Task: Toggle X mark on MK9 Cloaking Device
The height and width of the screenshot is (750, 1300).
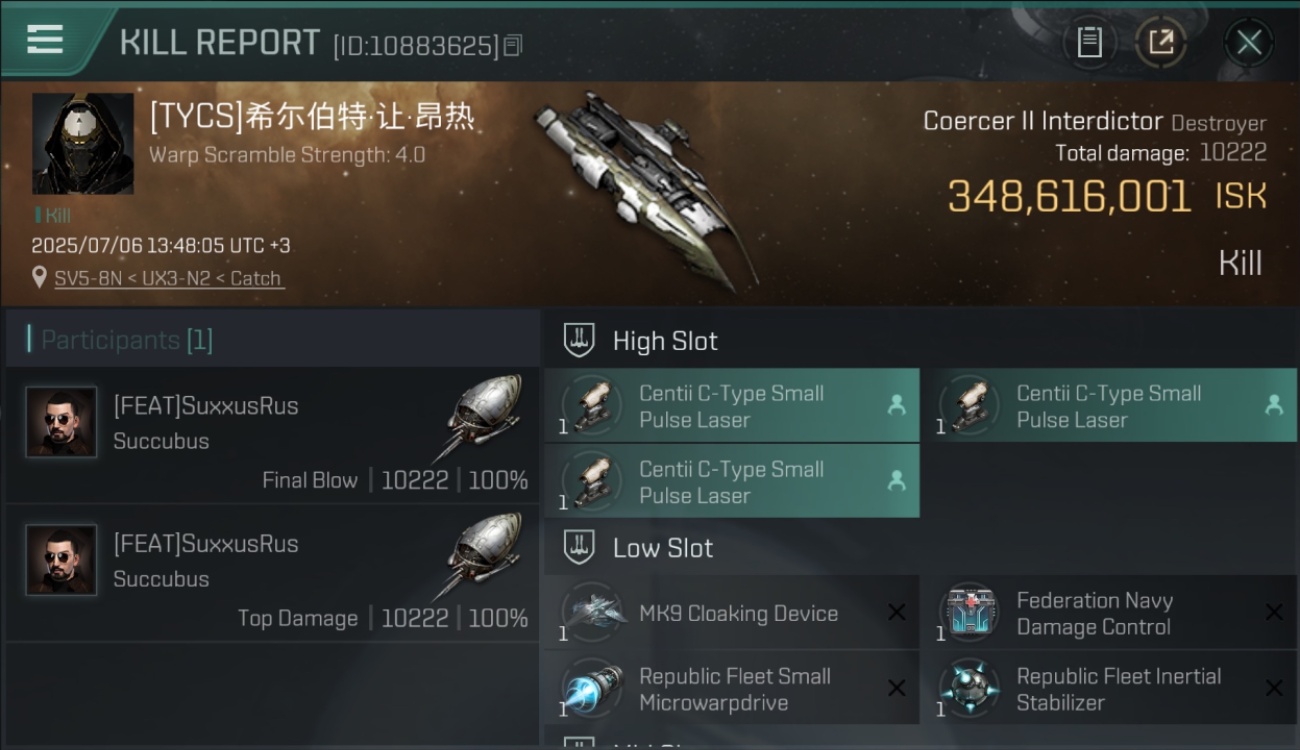Action: tap(896, 612)
